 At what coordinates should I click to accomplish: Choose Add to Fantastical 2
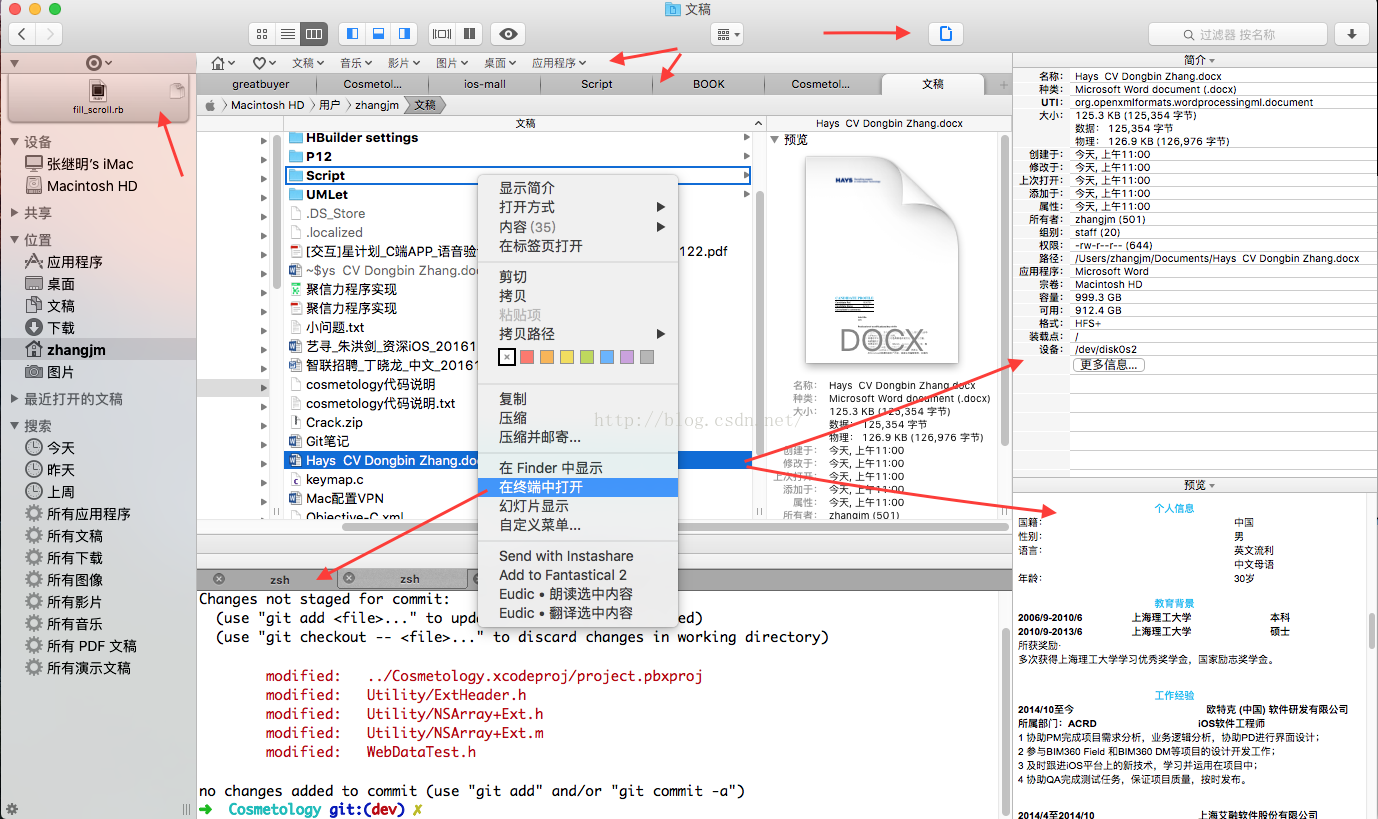577,575
